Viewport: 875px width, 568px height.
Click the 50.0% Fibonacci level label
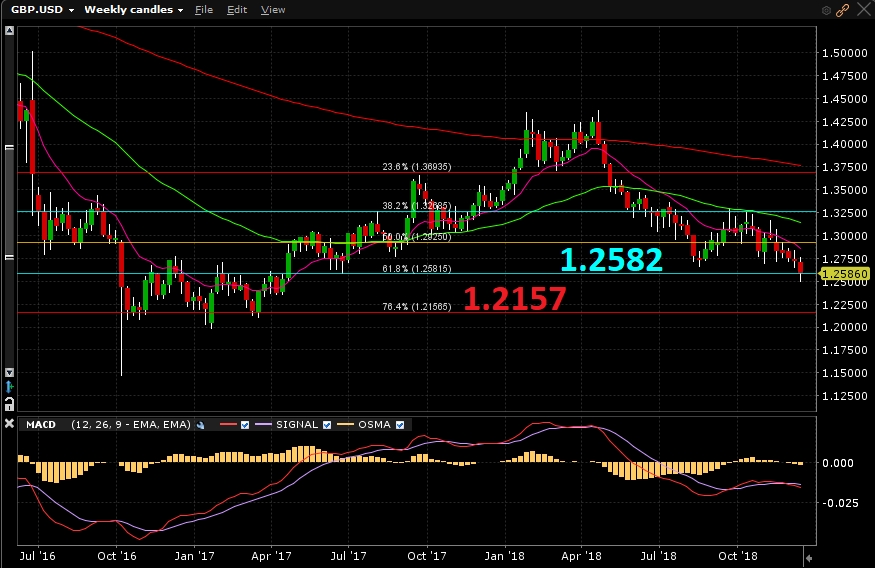(x=417, y=237)
